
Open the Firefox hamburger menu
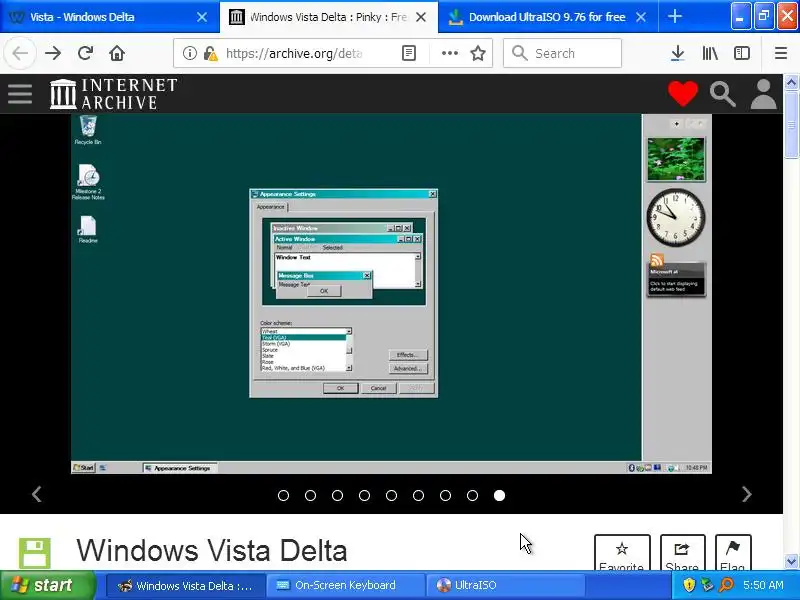coord(781,53)
